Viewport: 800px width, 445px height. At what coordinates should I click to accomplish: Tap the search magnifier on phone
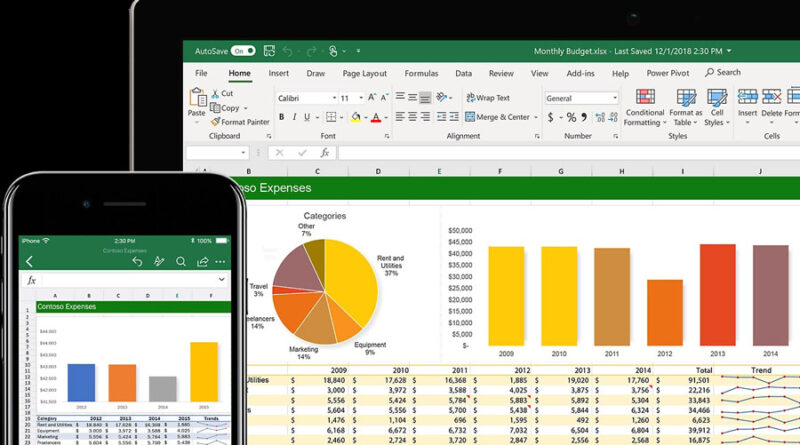[181, 261]
